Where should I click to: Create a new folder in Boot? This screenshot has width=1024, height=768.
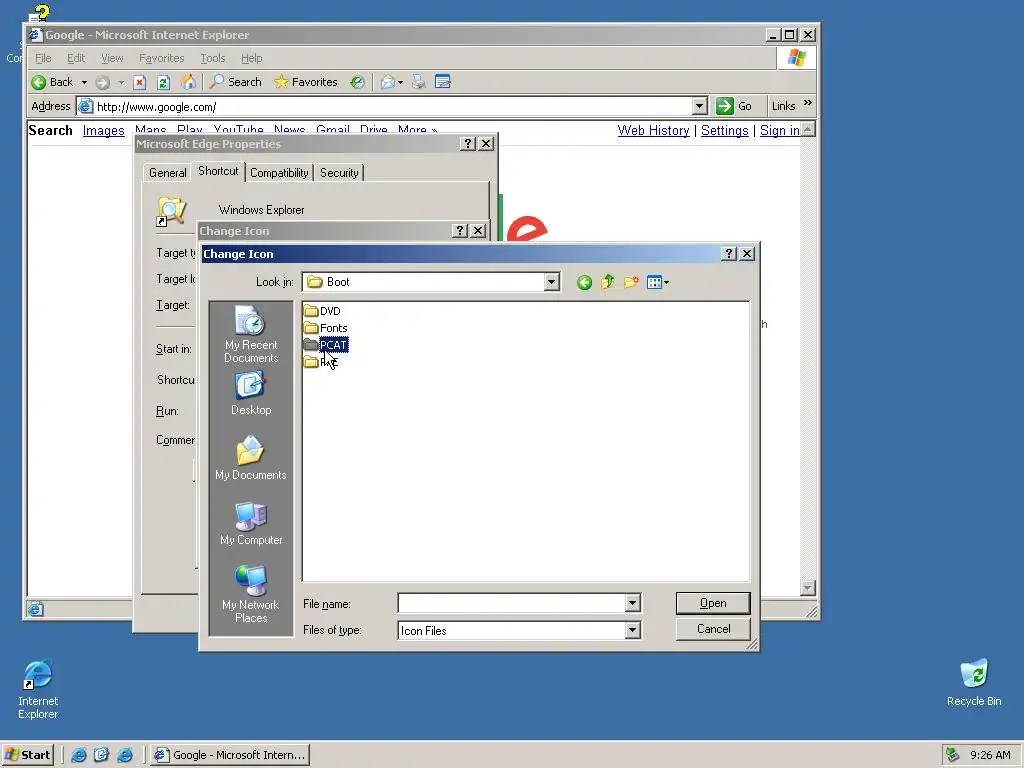click(631, 282)
